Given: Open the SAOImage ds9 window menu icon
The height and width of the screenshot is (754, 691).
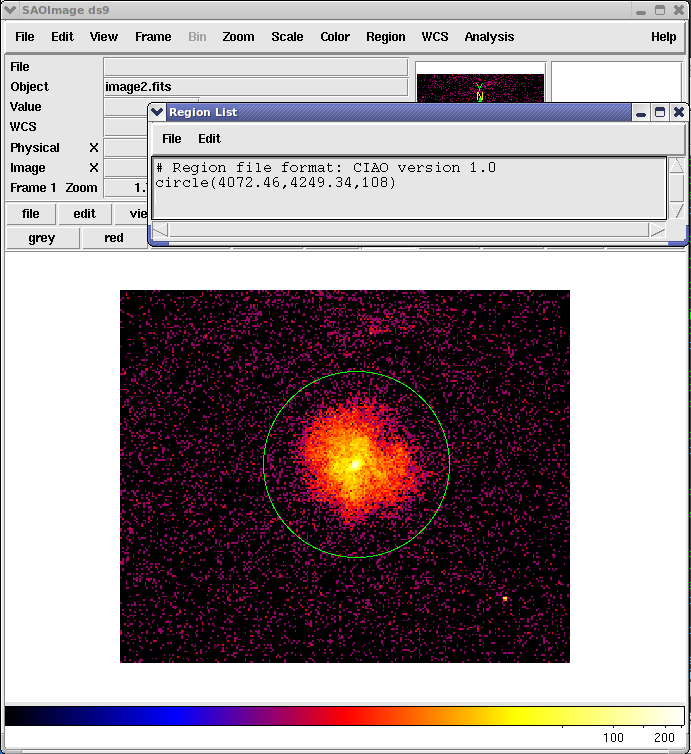Looking at the screenshot, I should pyautogui.click(x=10, y=10).
